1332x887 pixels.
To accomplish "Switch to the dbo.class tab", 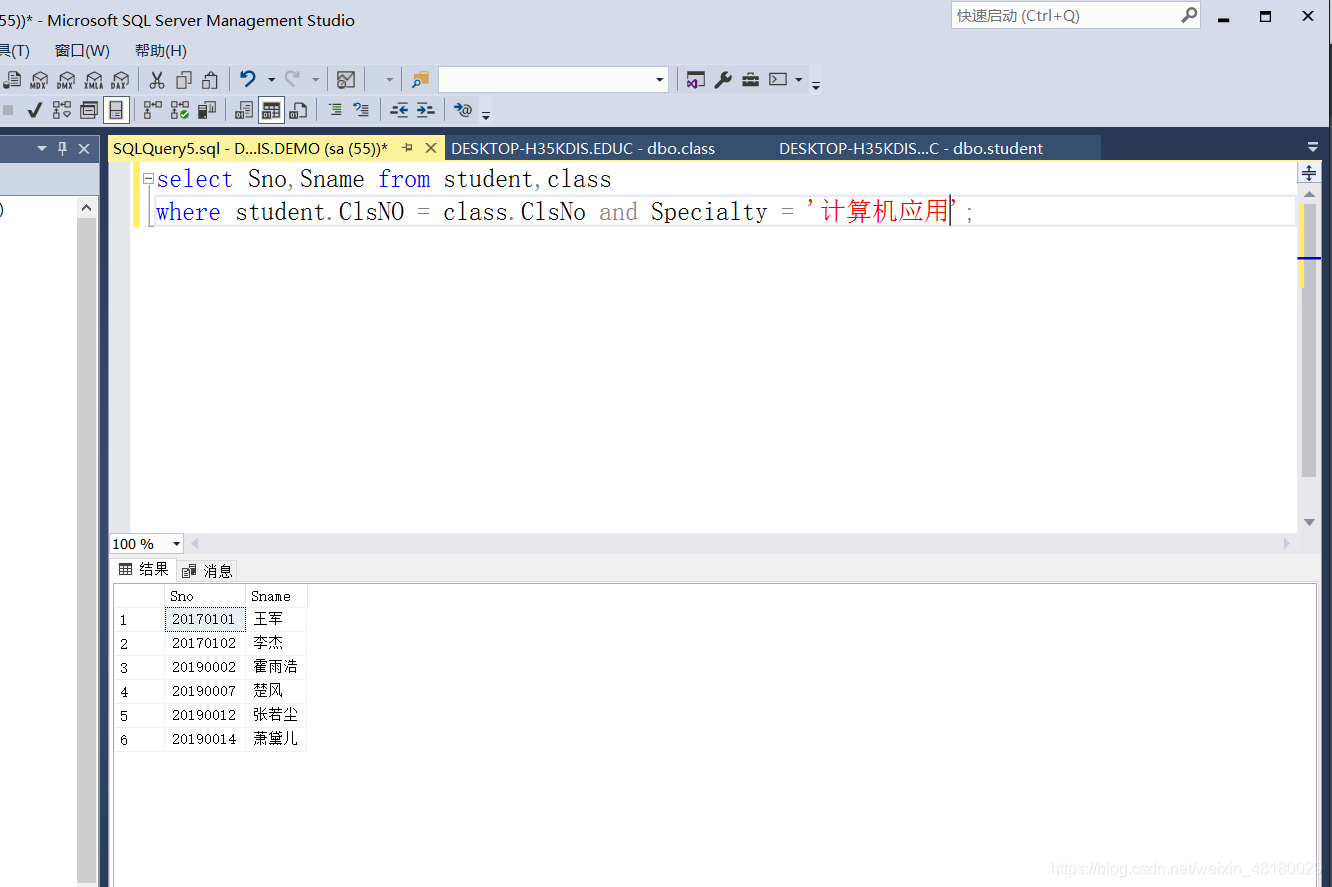I will tap(583, 148).
